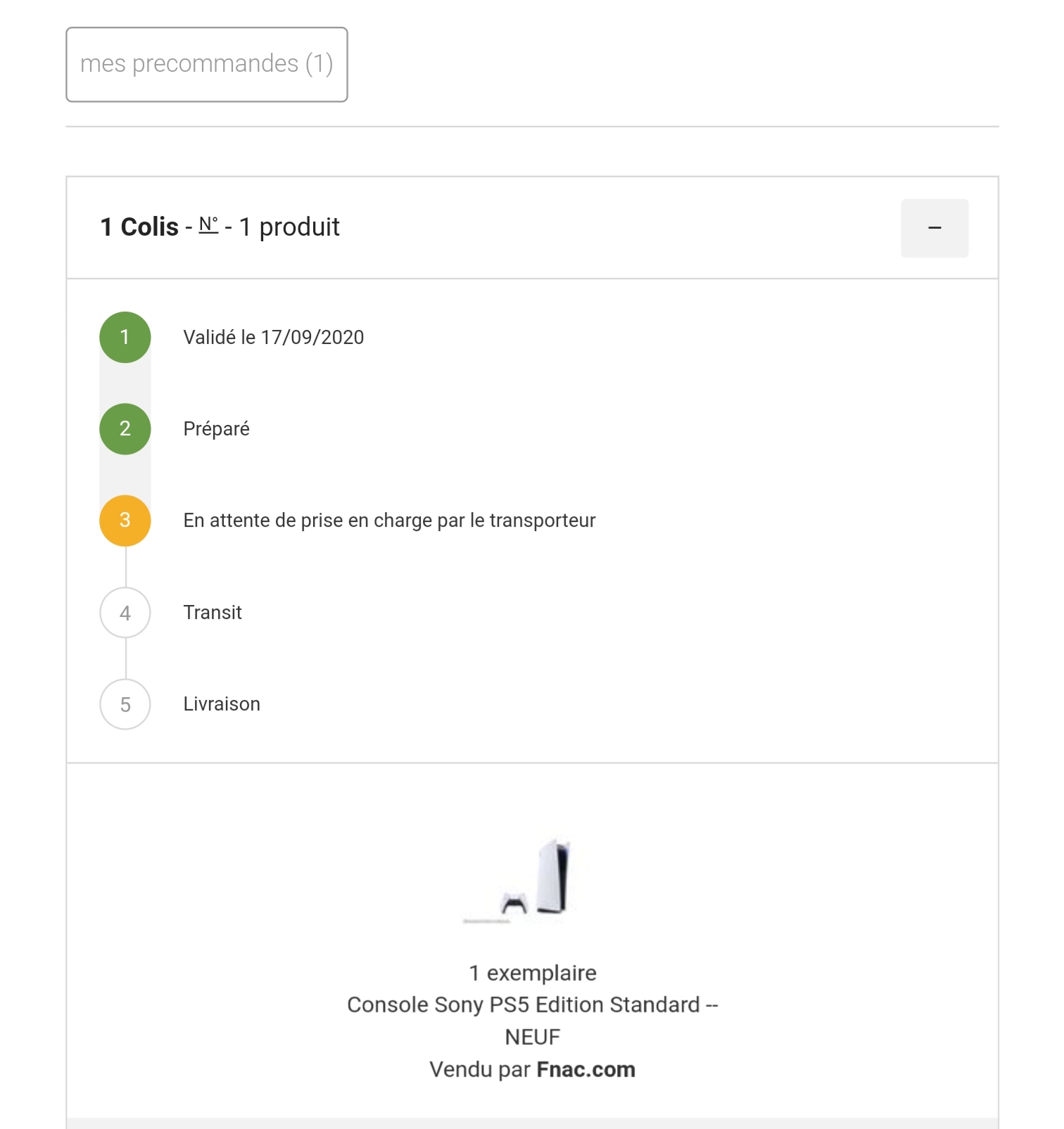
Task: Click the DualSense controller in product image
Action: pyautogui.click(x=514, y=903)
